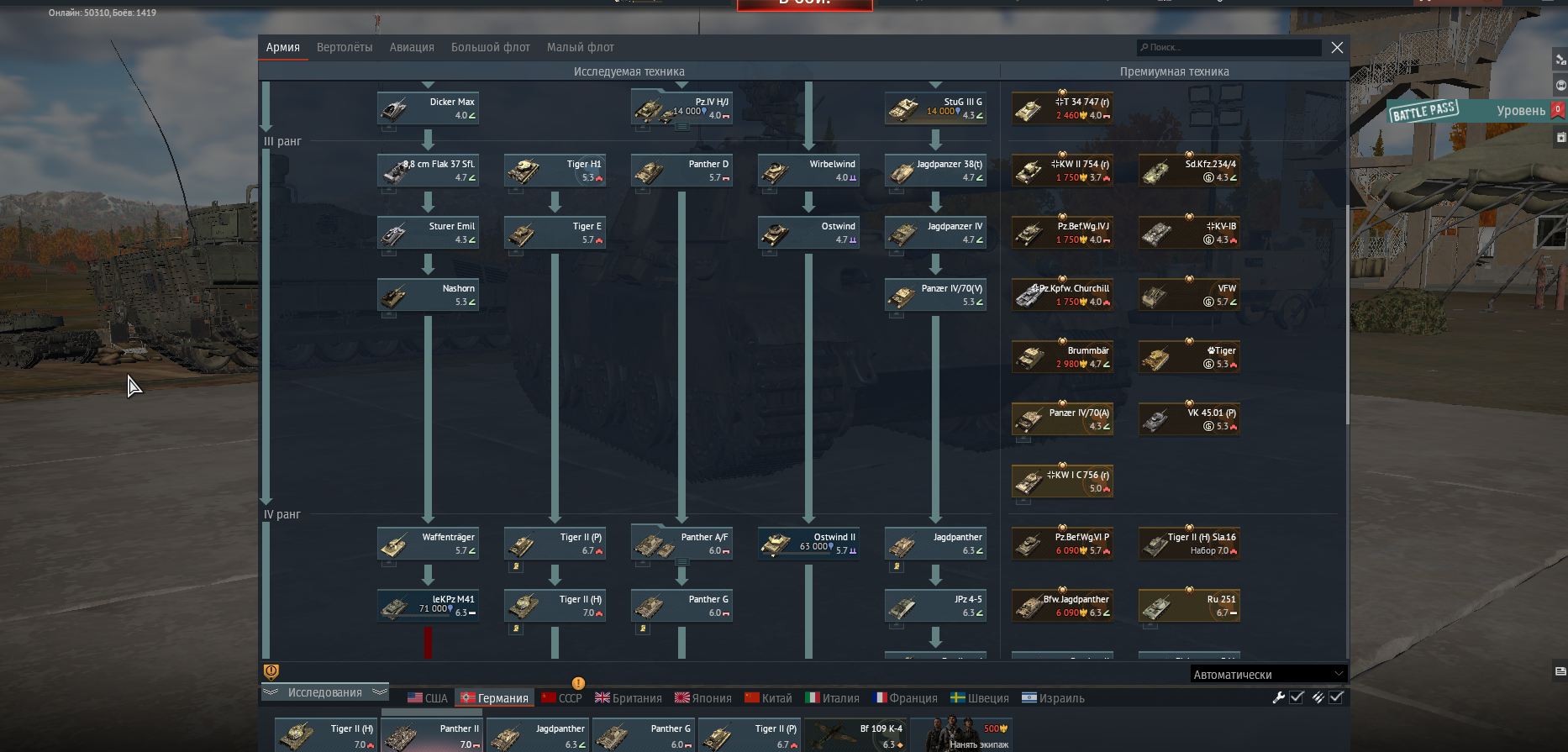This screenshot has width=1568, height=752.
Task: Select the Jagdpanther card in research tree
Action: pyautogui.click(x=935, y=544)
